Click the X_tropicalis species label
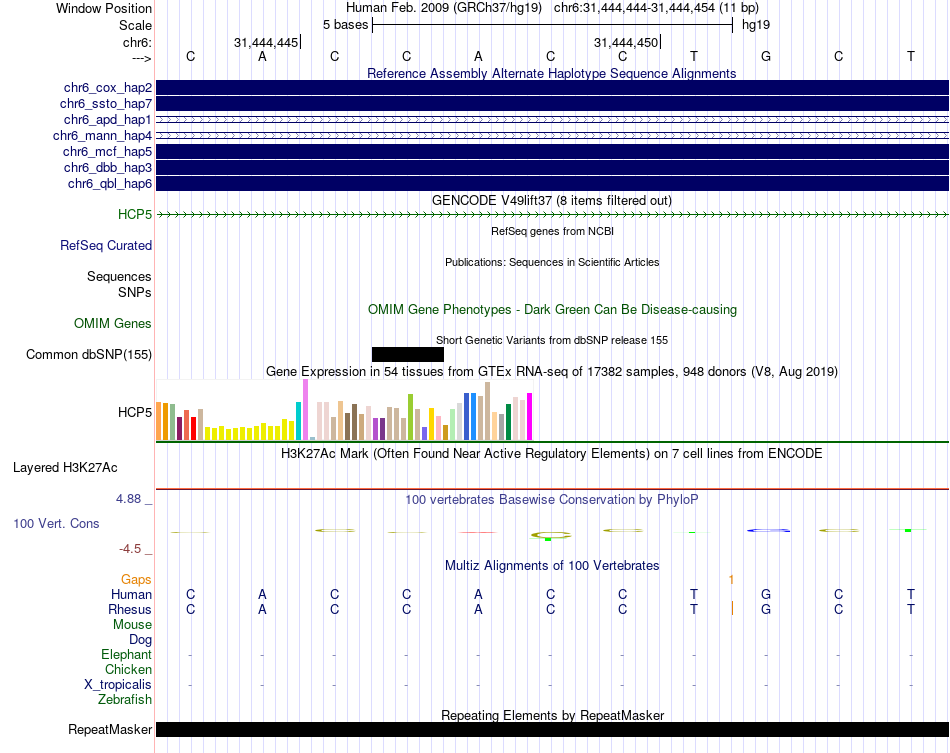 tap(118, 685)
